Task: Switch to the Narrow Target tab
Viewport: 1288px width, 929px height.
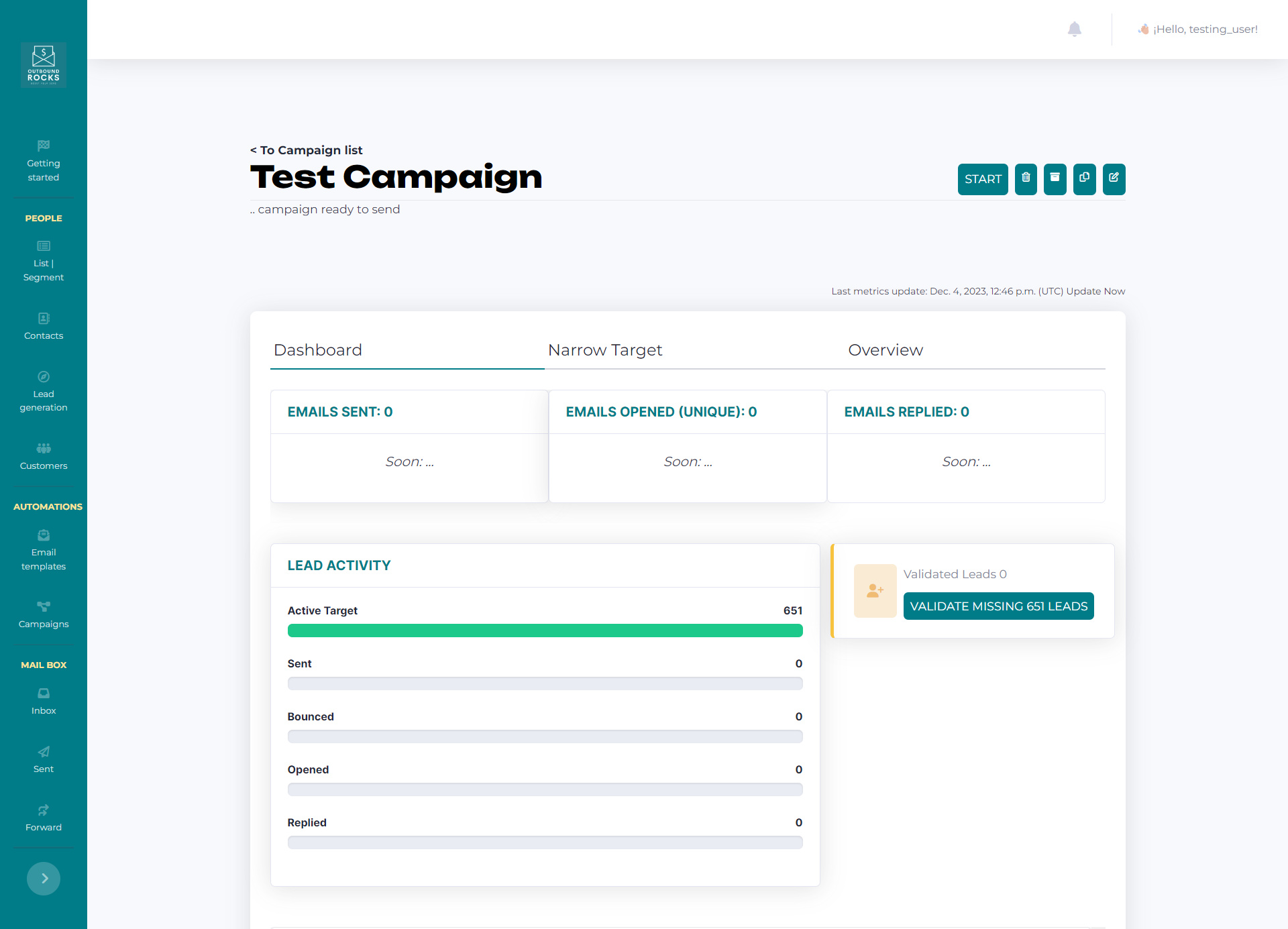Action: point(604,349)
